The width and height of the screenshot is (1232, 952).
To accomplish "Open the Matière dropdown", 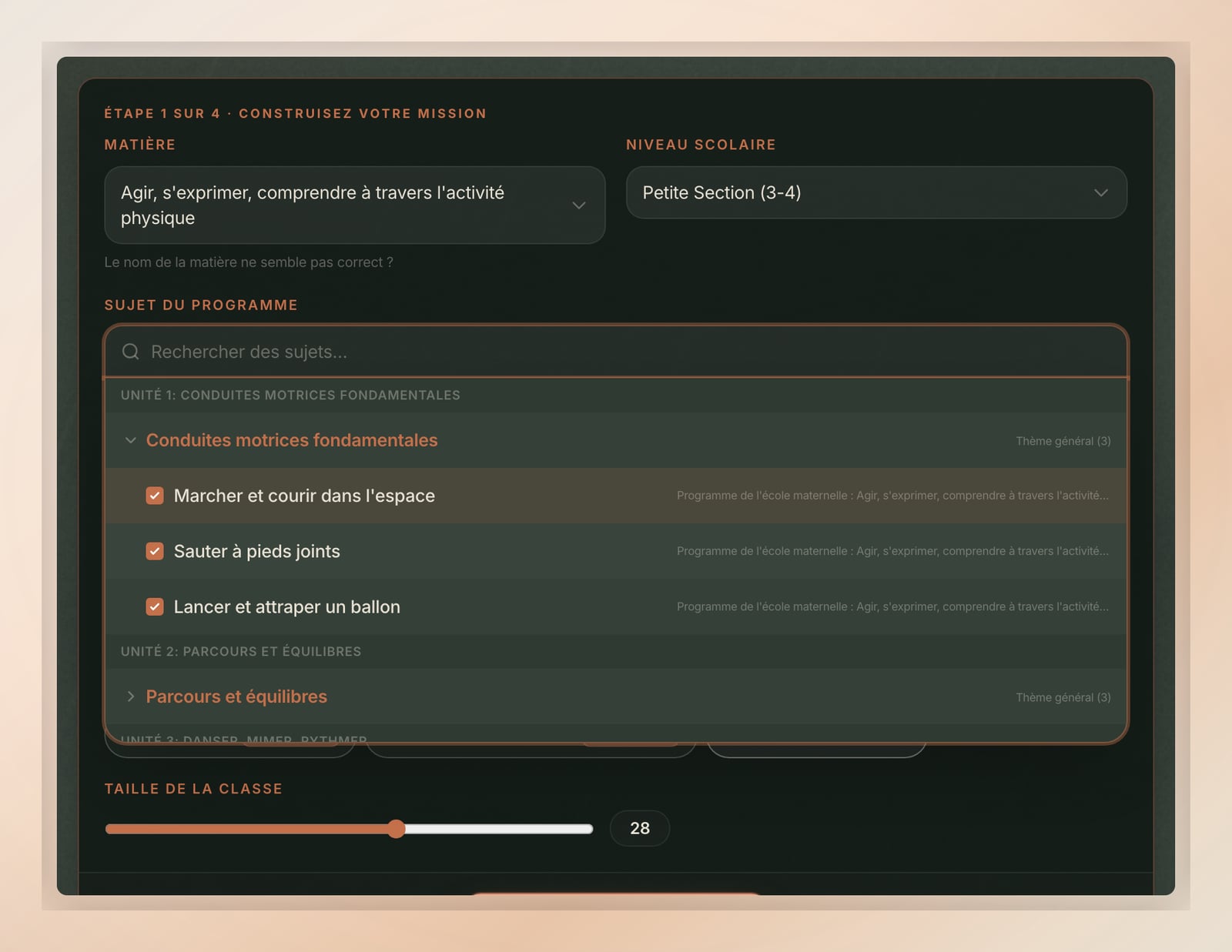I will [x=355, y=205].
